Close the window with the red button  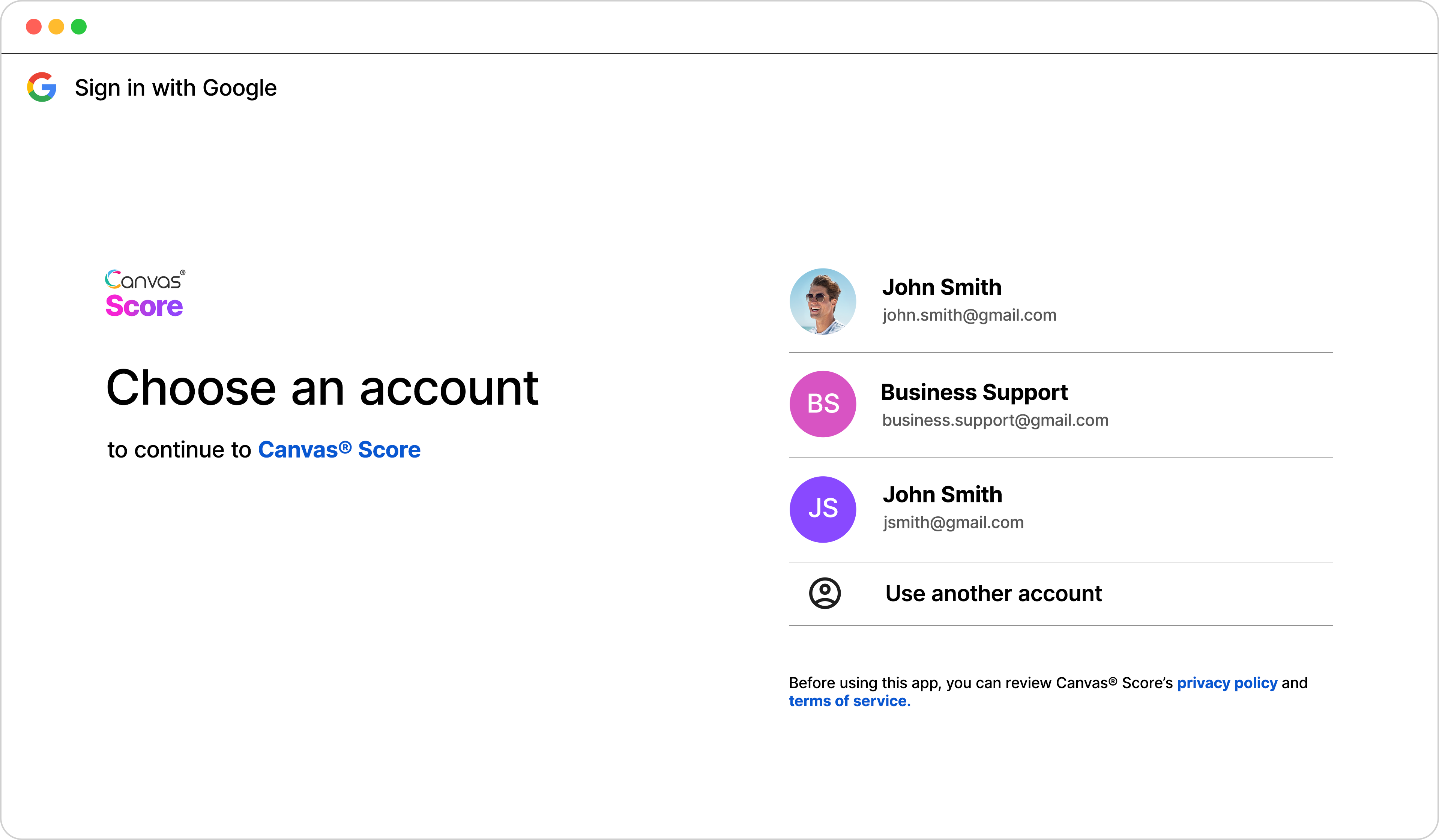[34, 27]
